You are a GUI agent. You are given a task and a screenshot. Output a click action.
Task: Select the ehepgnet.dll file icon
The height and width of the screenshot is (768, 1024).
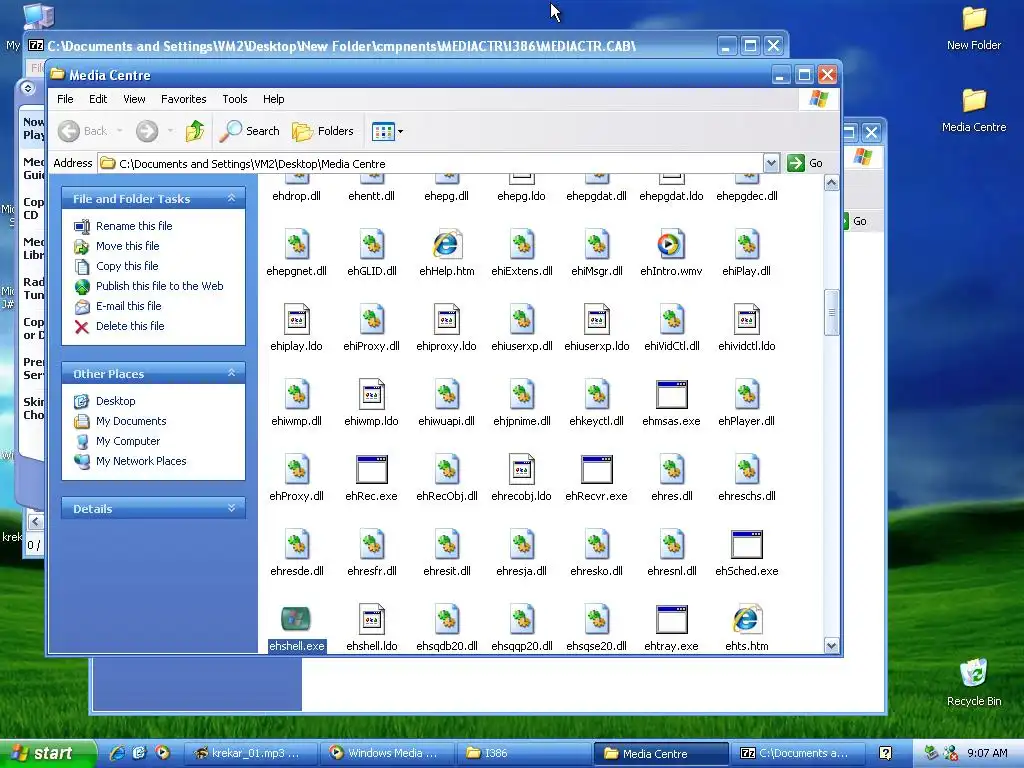296,245
